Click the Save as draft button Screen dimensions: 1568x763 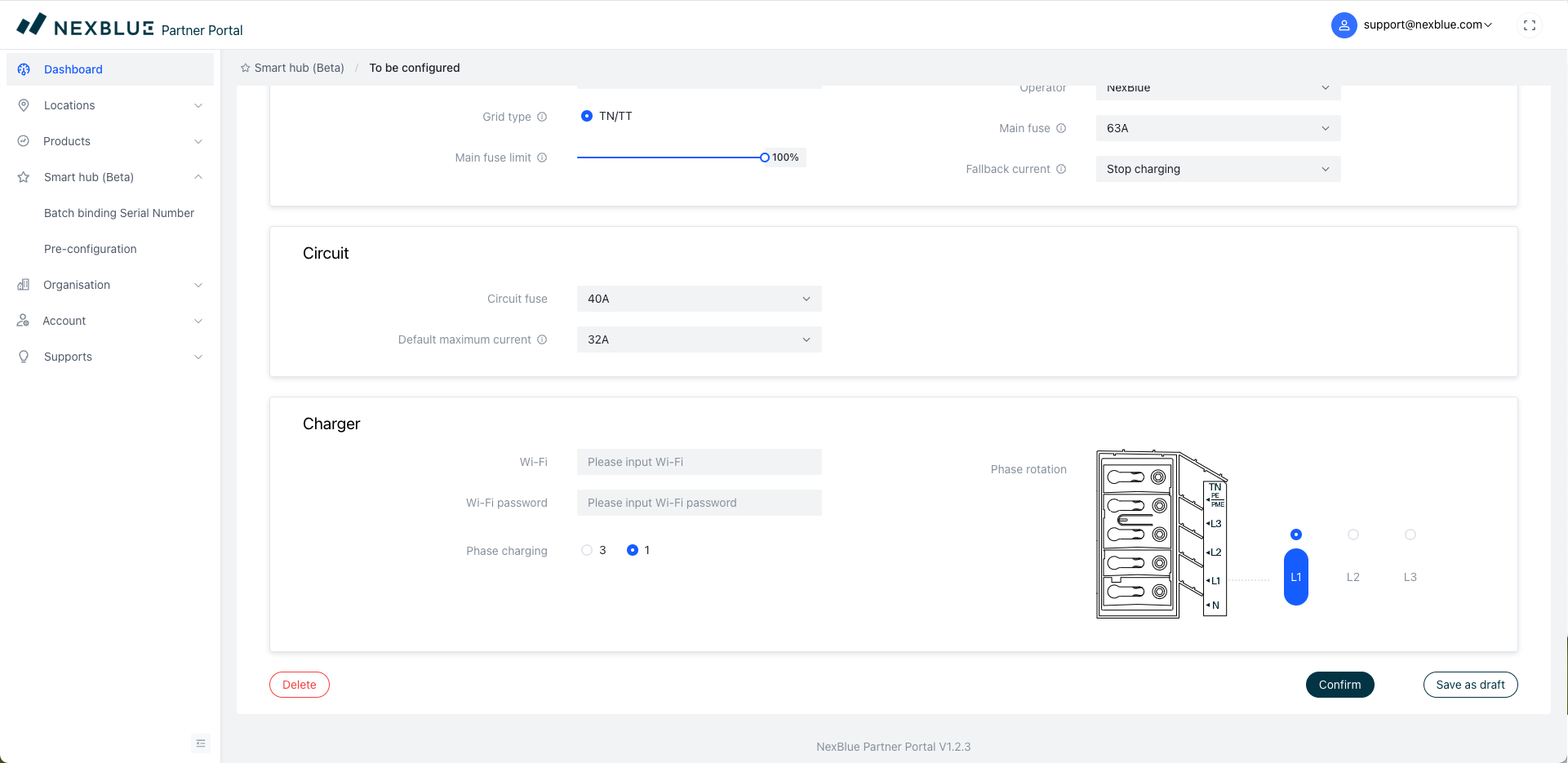click(x=1470, y=685)
